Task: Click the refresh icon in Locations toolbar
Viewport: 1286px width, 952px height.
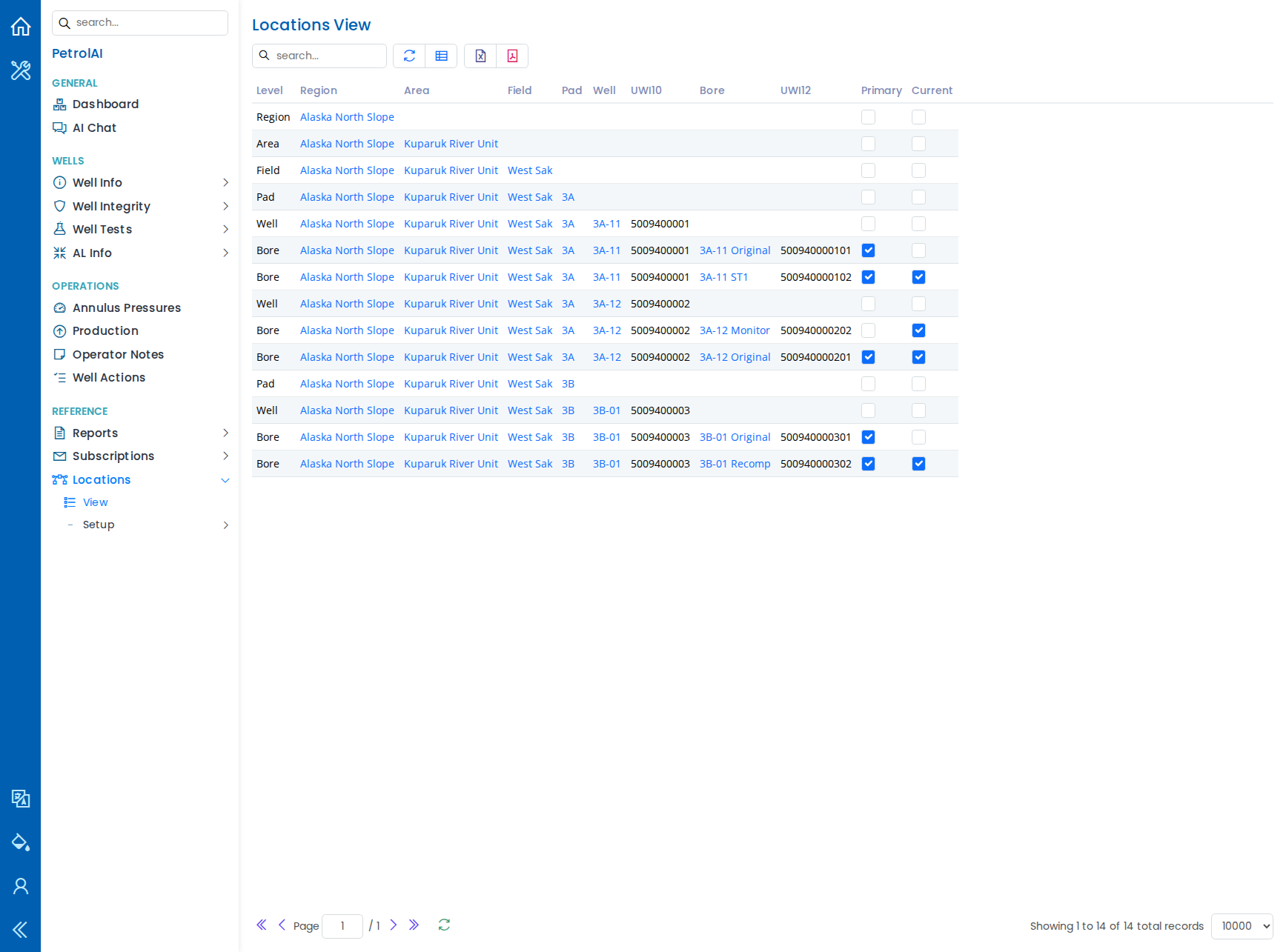Action: [409, 56]
